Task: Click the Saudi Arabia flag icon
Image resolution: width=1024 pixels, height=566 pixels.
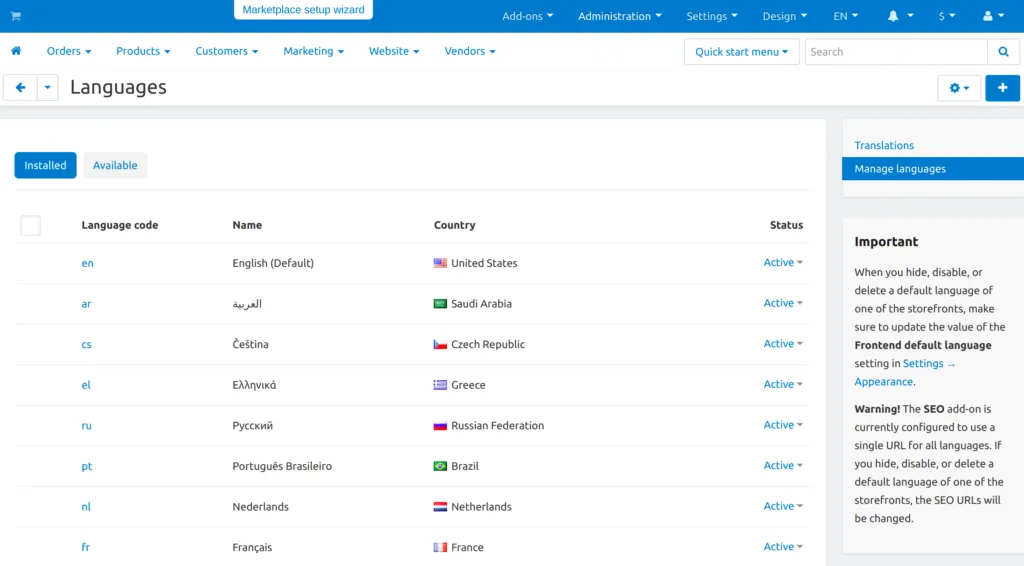Action: pyautogui.click(x=440, y=304)
